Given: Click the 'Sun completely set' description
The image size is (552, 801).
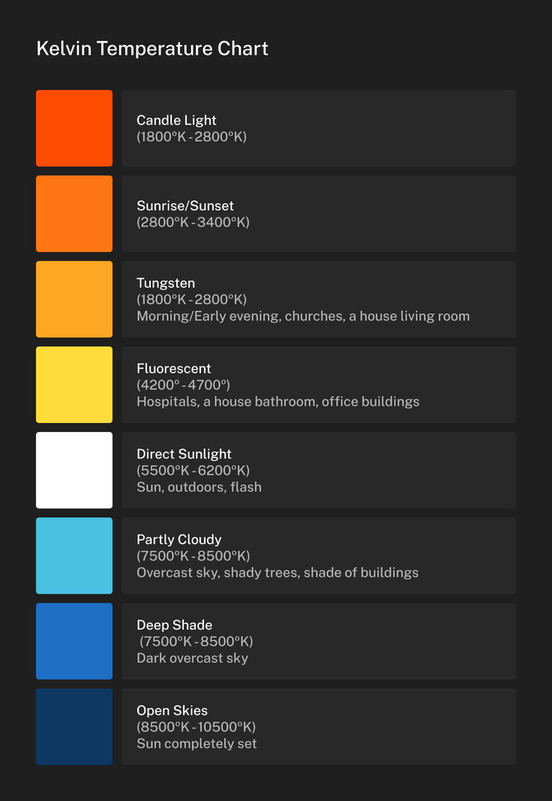Looking at the screenshot, I should click(x=197, y=743).
